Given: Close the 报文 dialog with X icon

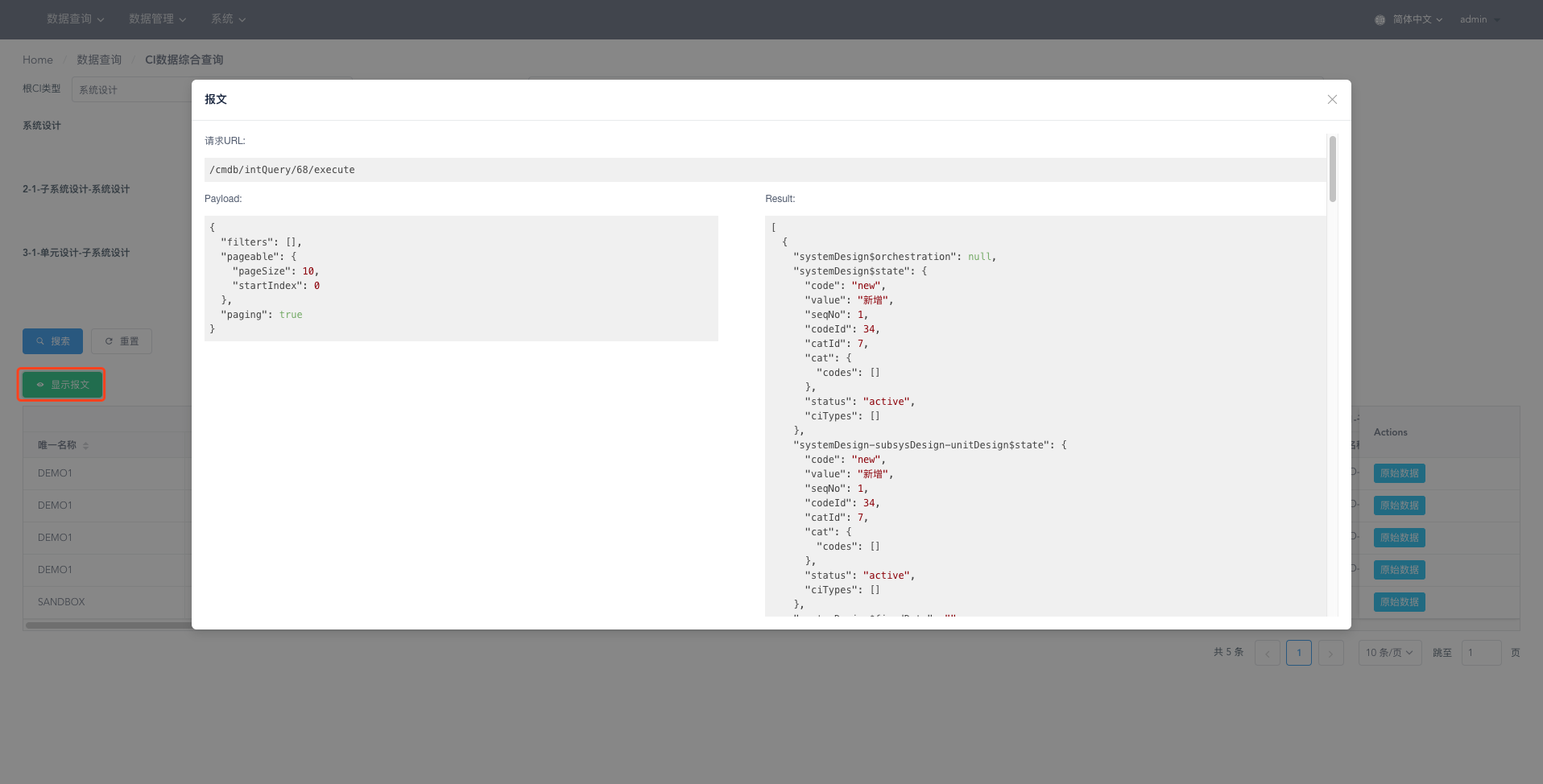Looking at the screenshot, I should tap(1332, 99).
